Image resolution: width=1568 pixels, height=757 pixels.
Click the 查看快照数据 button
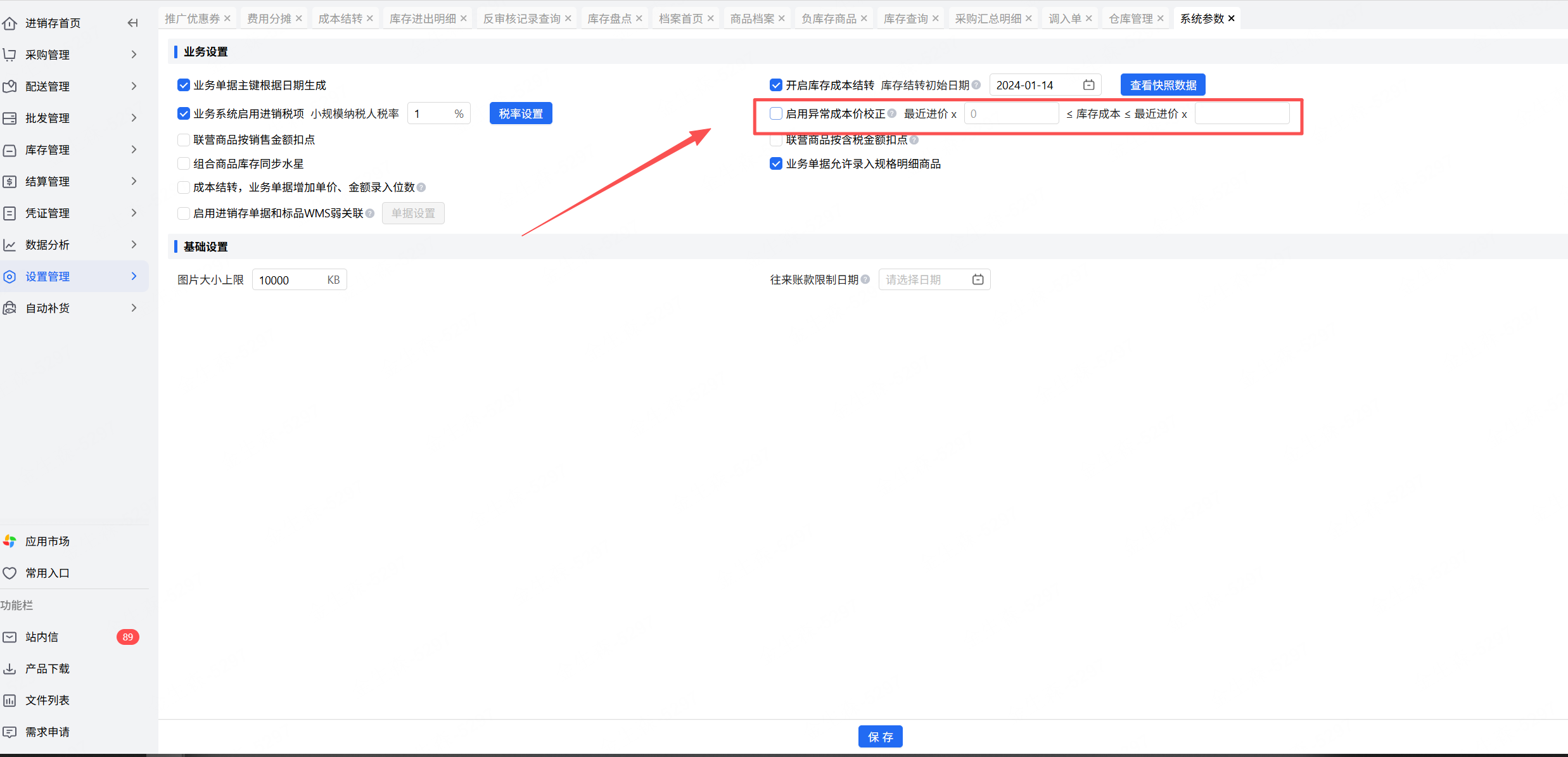click(x=1163, y=85)
